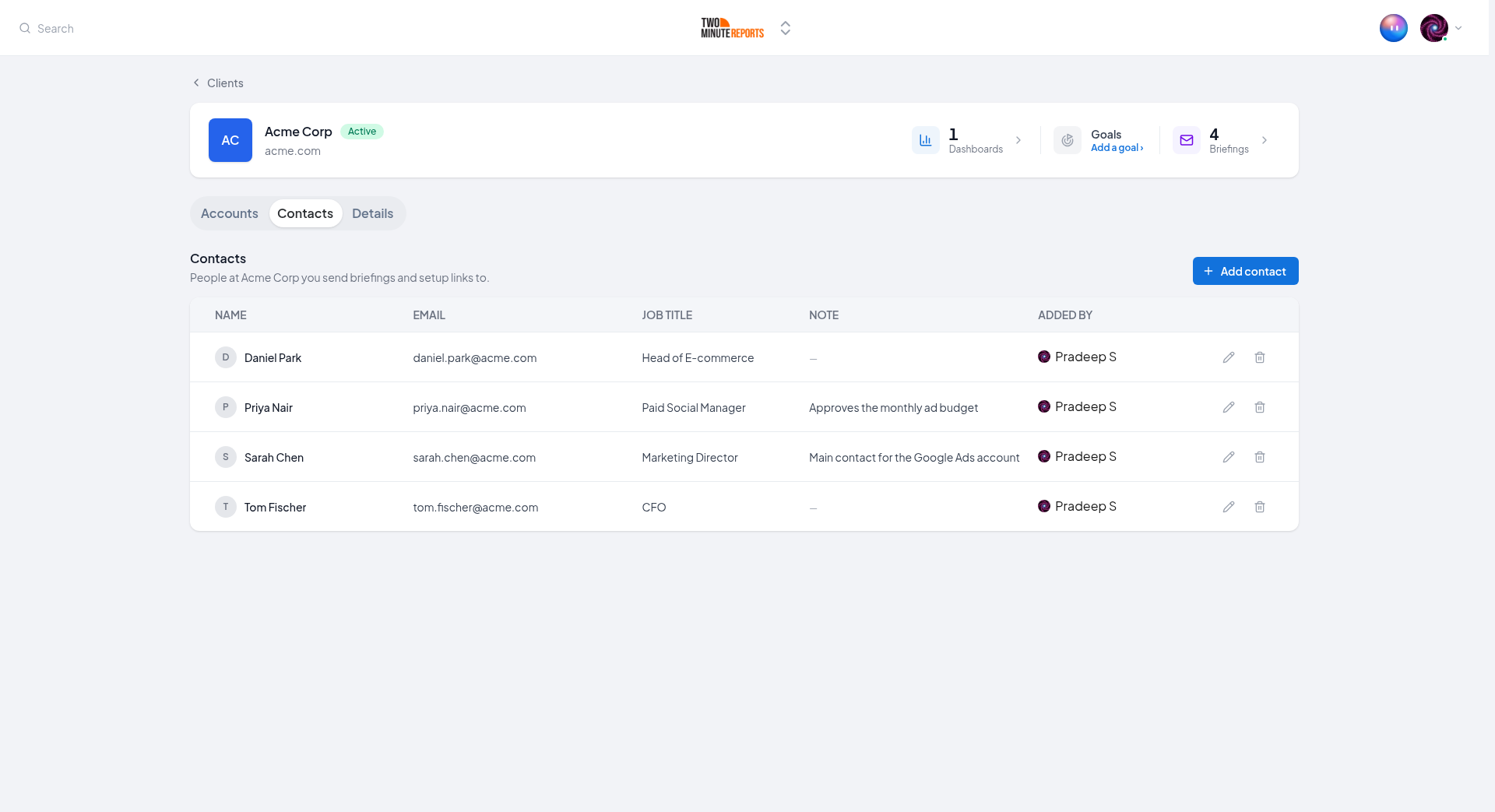Delete the Priya Nair contact with the trash icon
Viewport: 1495px width, 812px height.
pos(1260,407)
